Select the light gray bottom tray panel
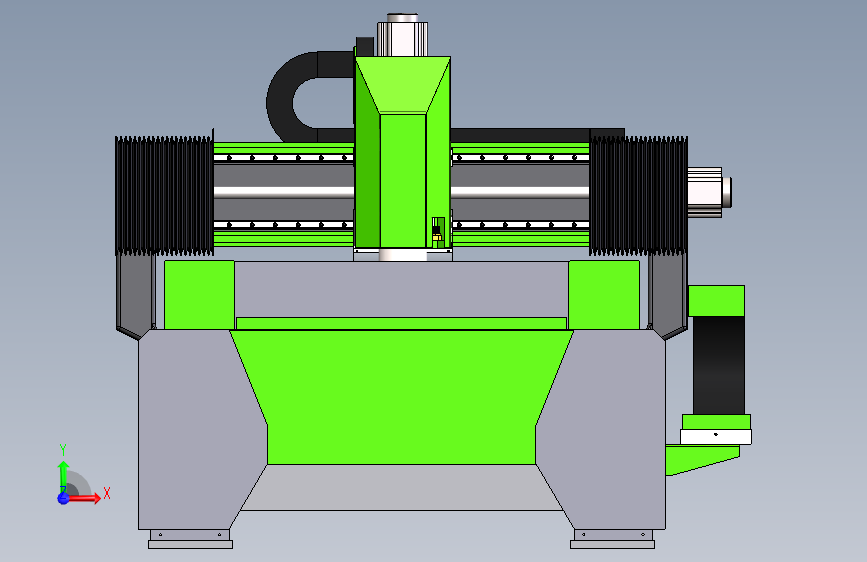This screenshot has height=562, width=867. point(401,487)
